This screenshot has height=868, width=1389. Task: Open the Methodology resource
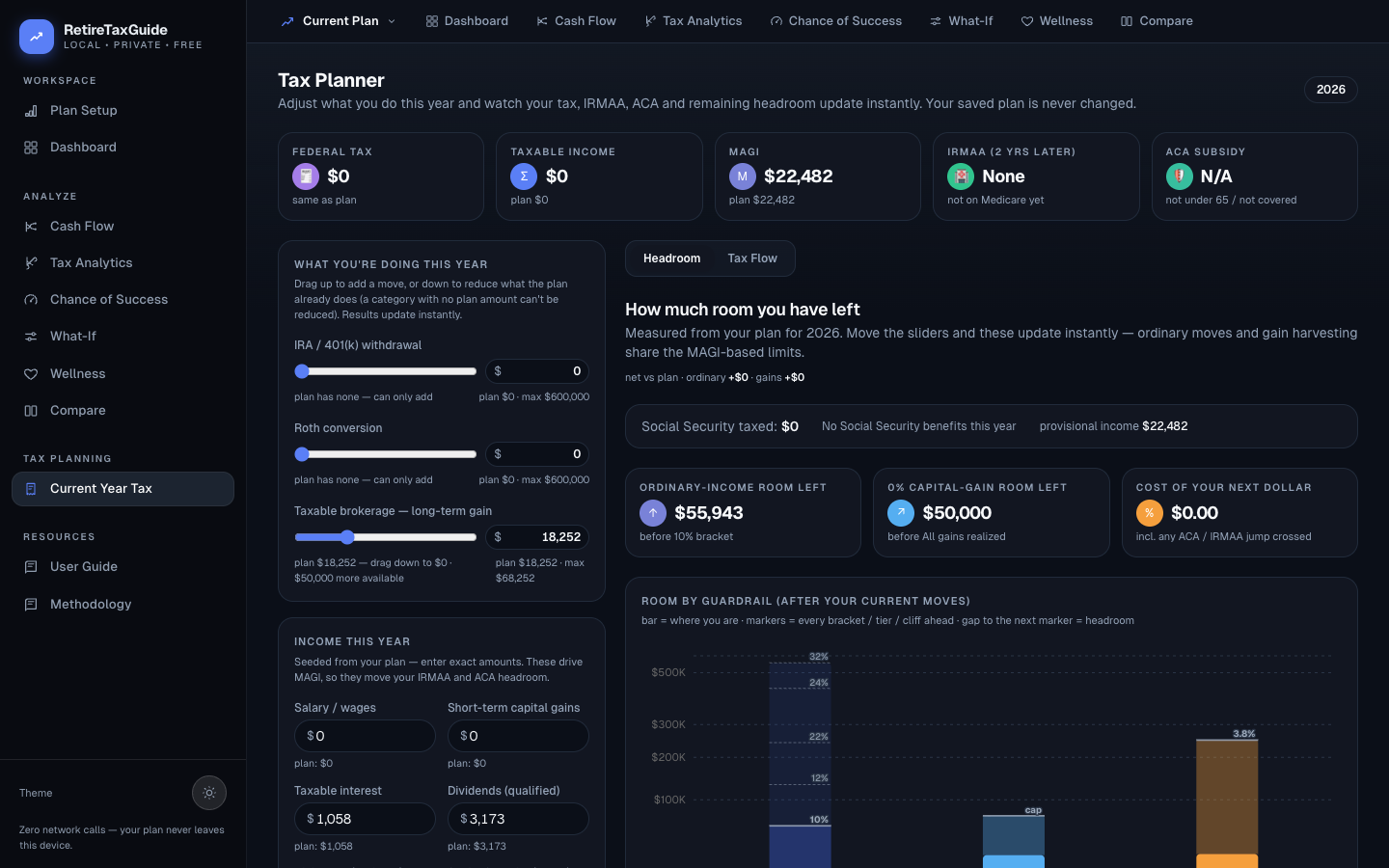(123, 604)
